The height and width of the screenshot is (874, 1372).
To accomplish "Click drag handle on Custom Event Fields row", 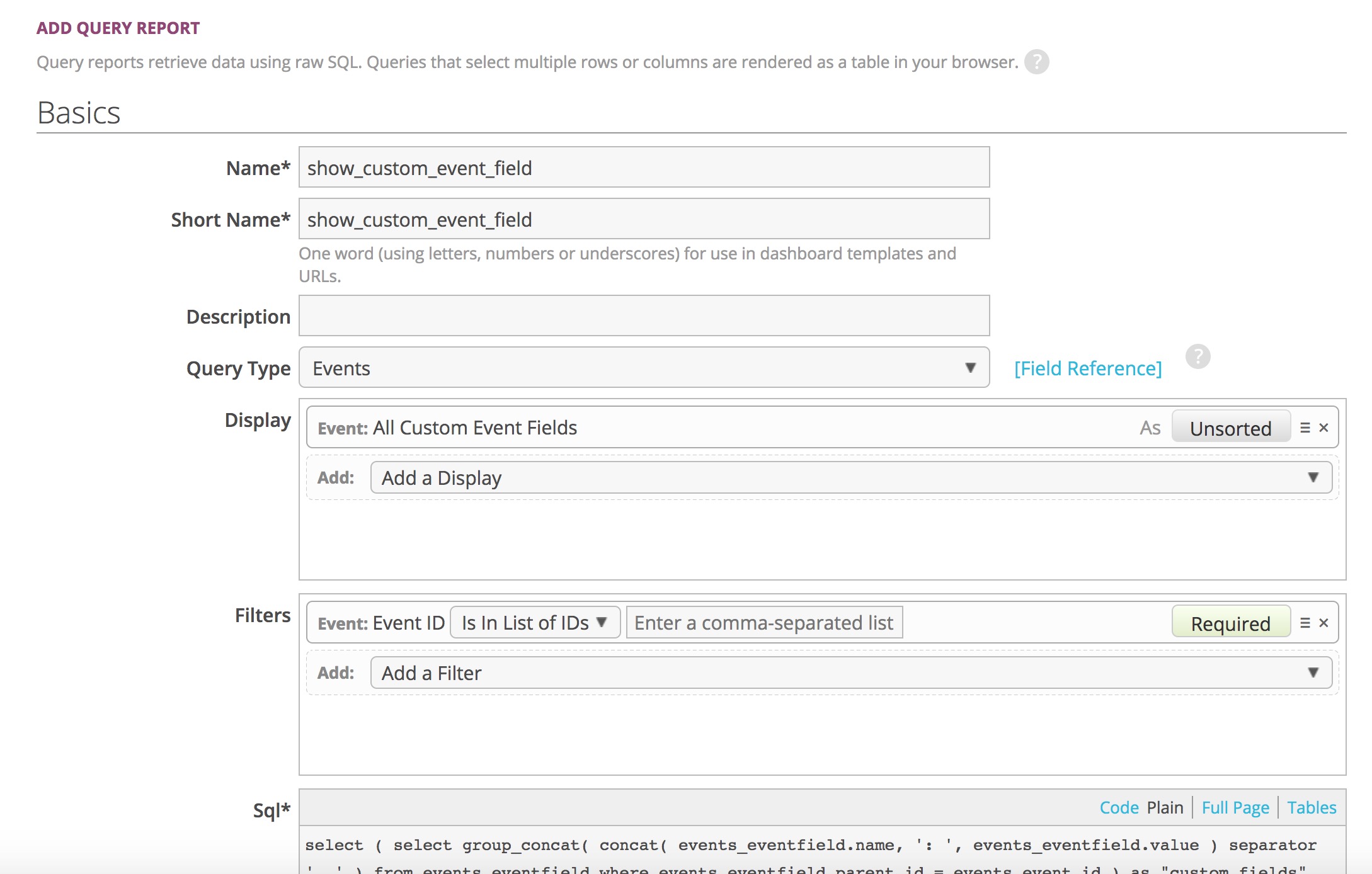I will pyautogui.click(x=1305, y=428).
